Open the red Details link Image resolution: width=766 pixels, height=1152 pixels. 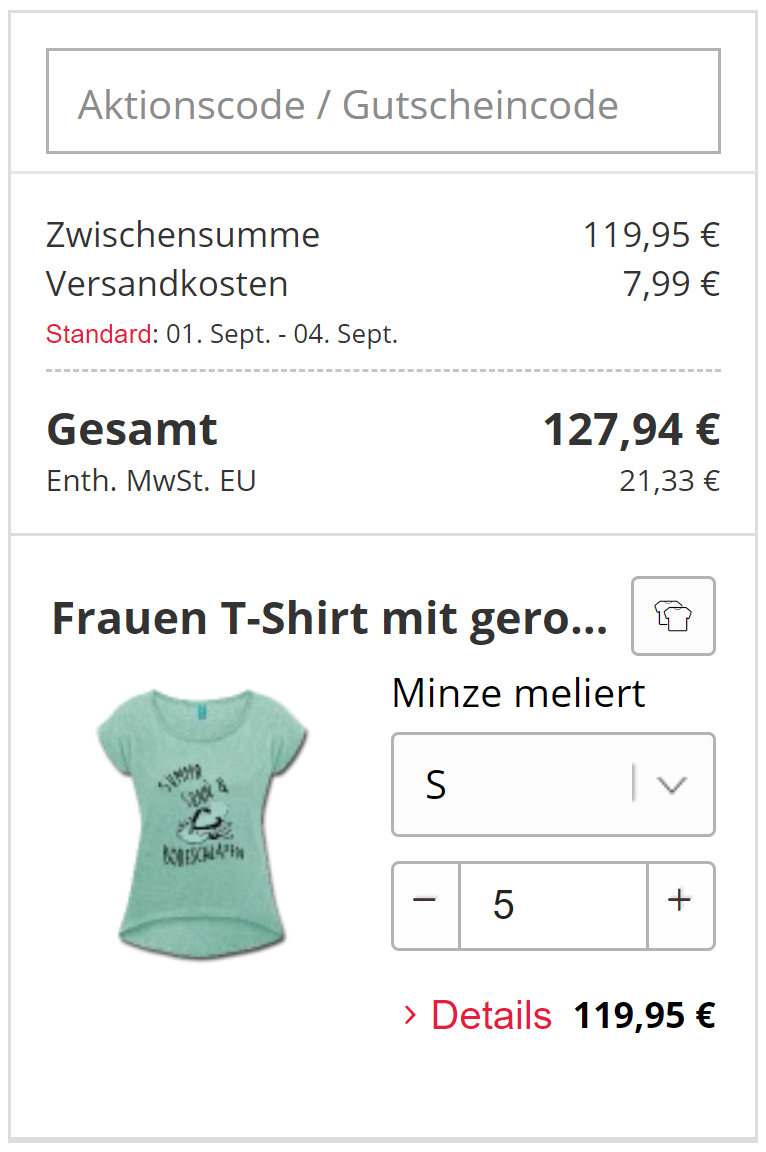point(491,1016)
